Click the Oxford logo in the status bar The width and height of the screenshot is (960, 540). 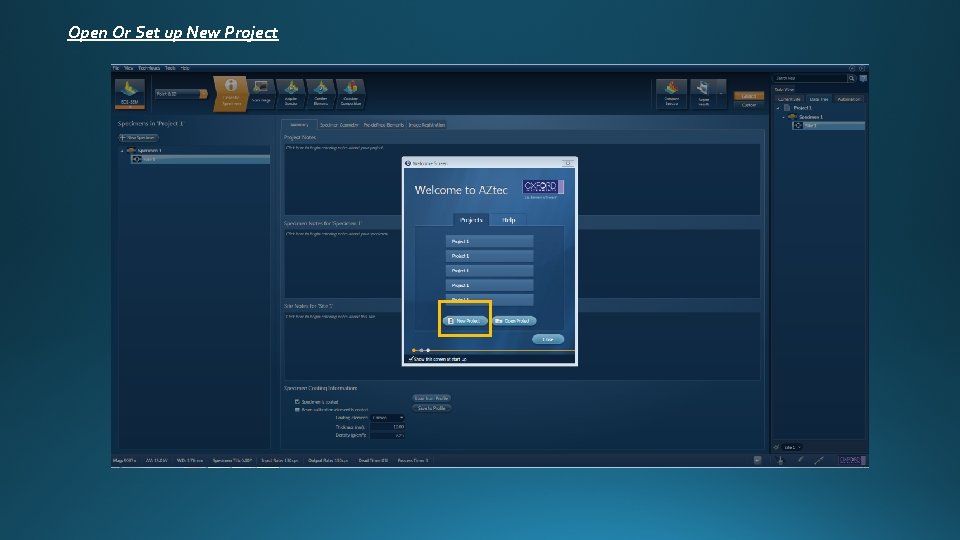pyautogui.click(x=852, y=460)
